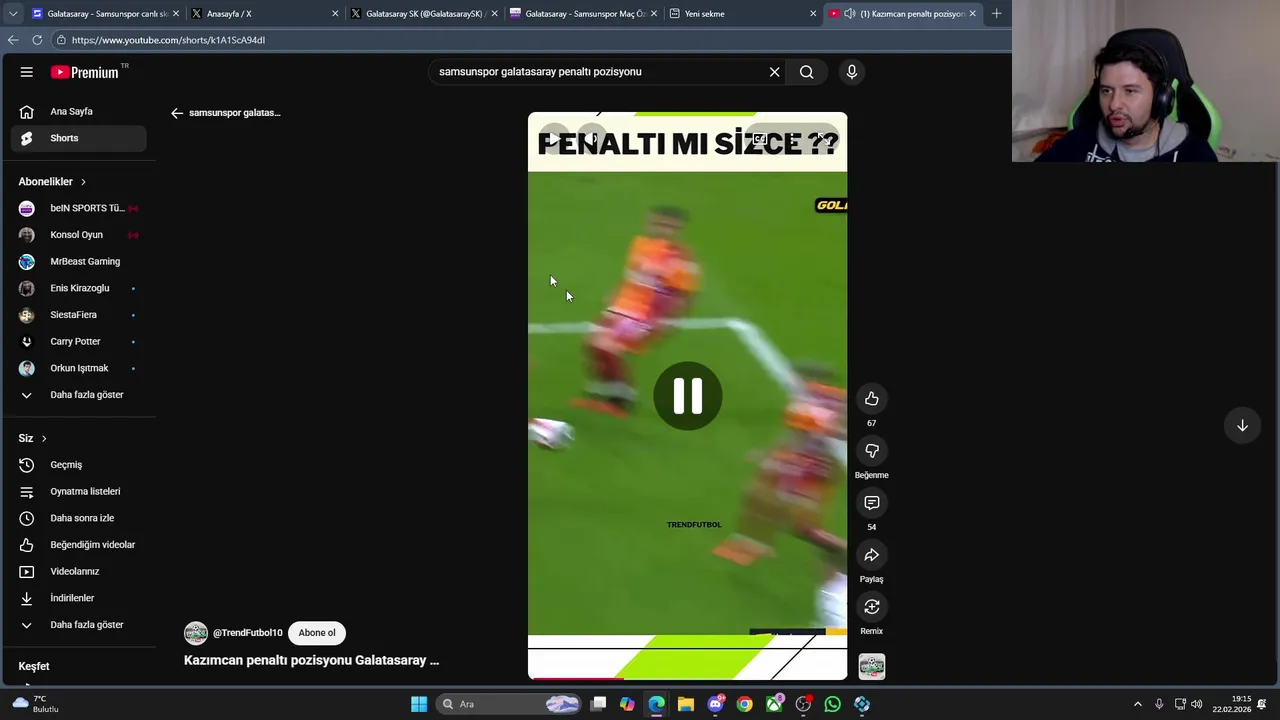
Task: Go back using arrow beside samsunspor galatas...
Action: click(177, 113)
